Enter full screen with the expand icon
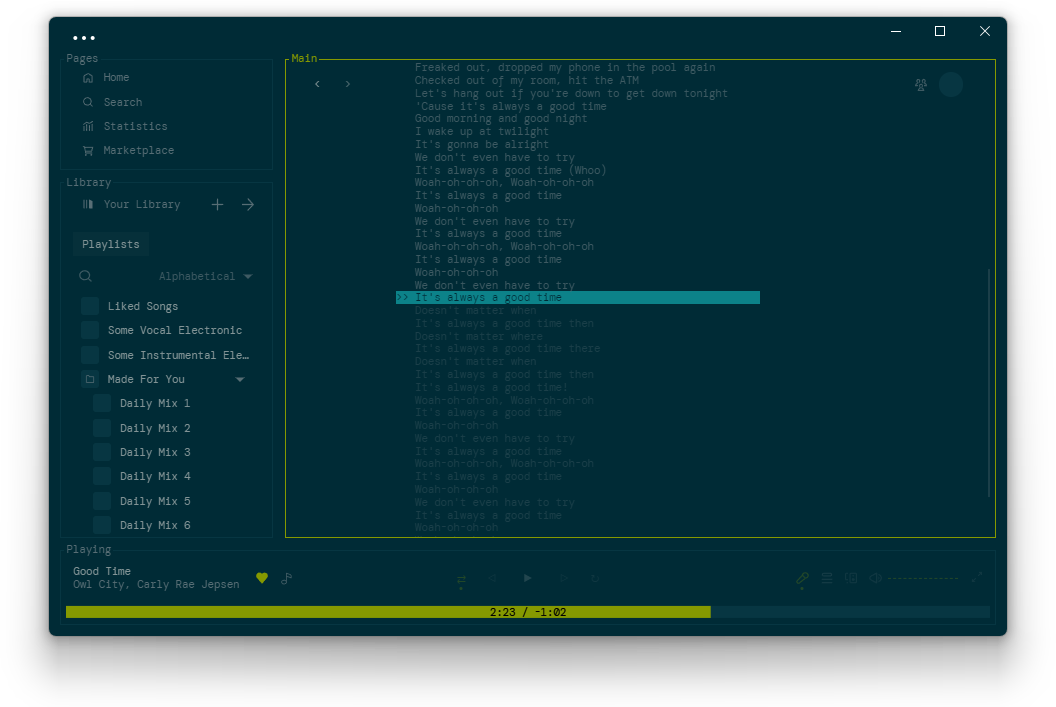 click(977, 578)
